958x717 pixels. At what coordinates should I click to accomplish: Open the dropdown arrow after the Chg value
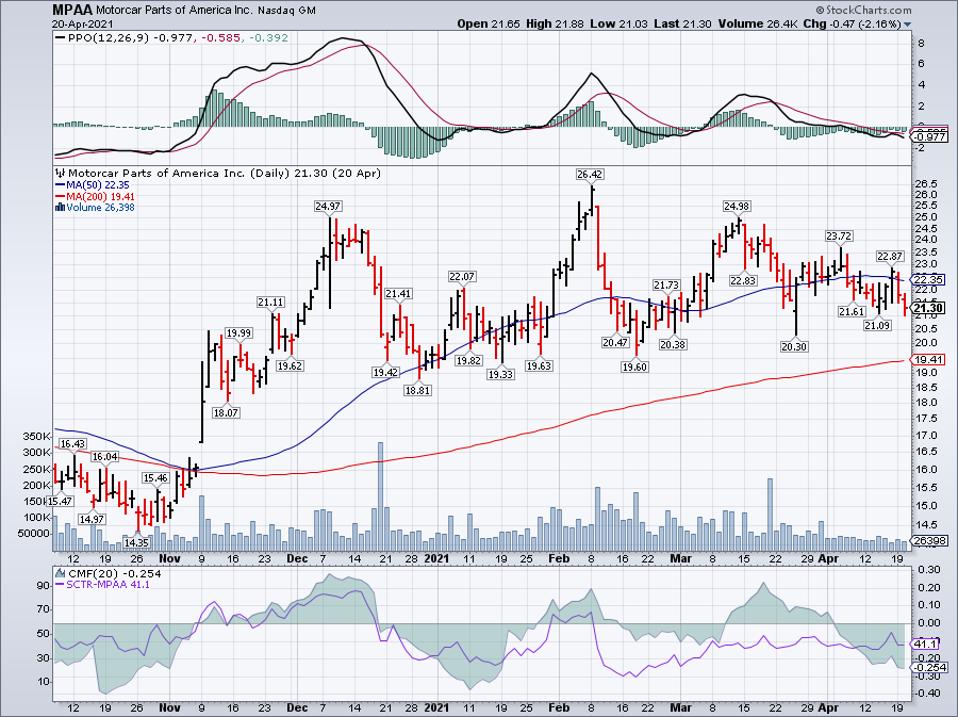point(907,24)
